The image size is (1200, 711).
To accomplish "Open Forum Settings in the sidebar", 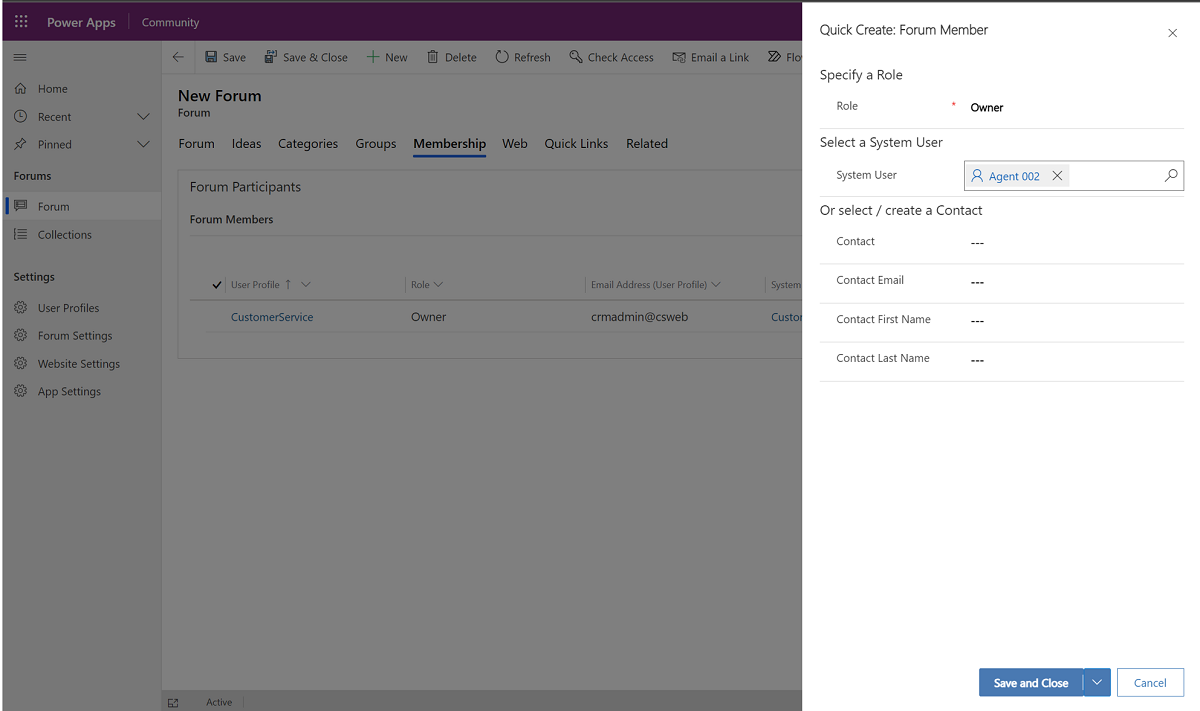I will [x=75, y=336].
